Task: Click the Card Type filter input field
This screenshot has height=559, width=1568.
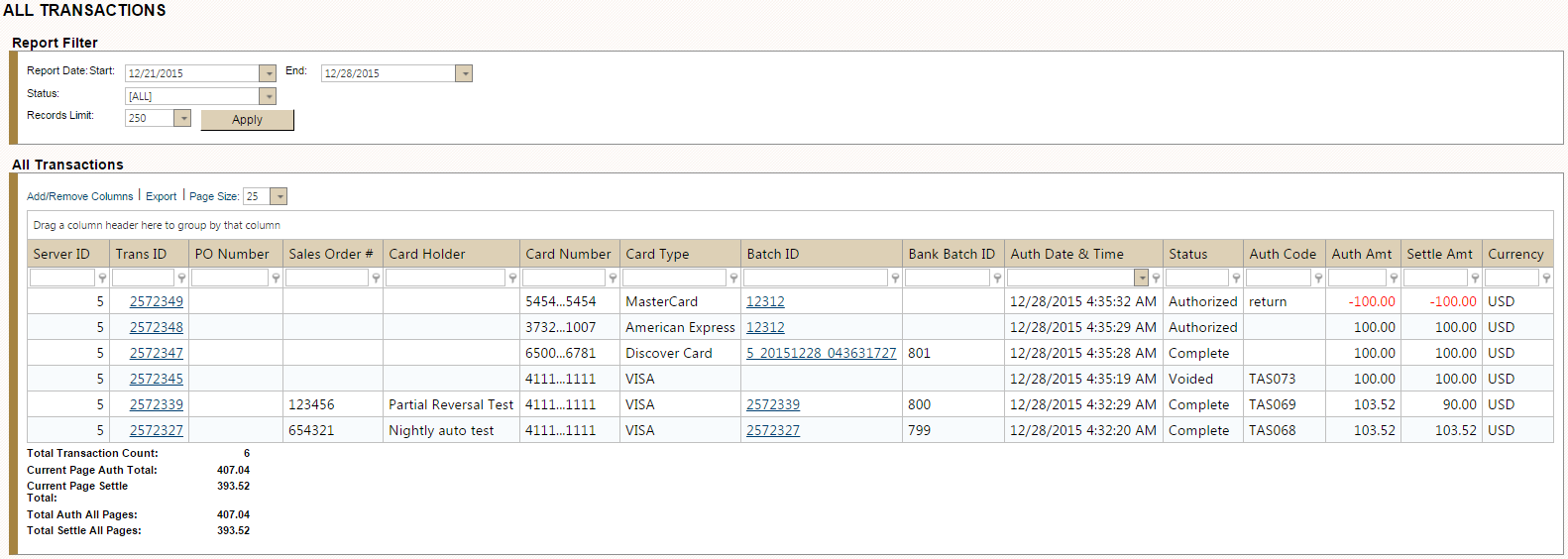Action: pyautogui.click(x=674, y=279)
